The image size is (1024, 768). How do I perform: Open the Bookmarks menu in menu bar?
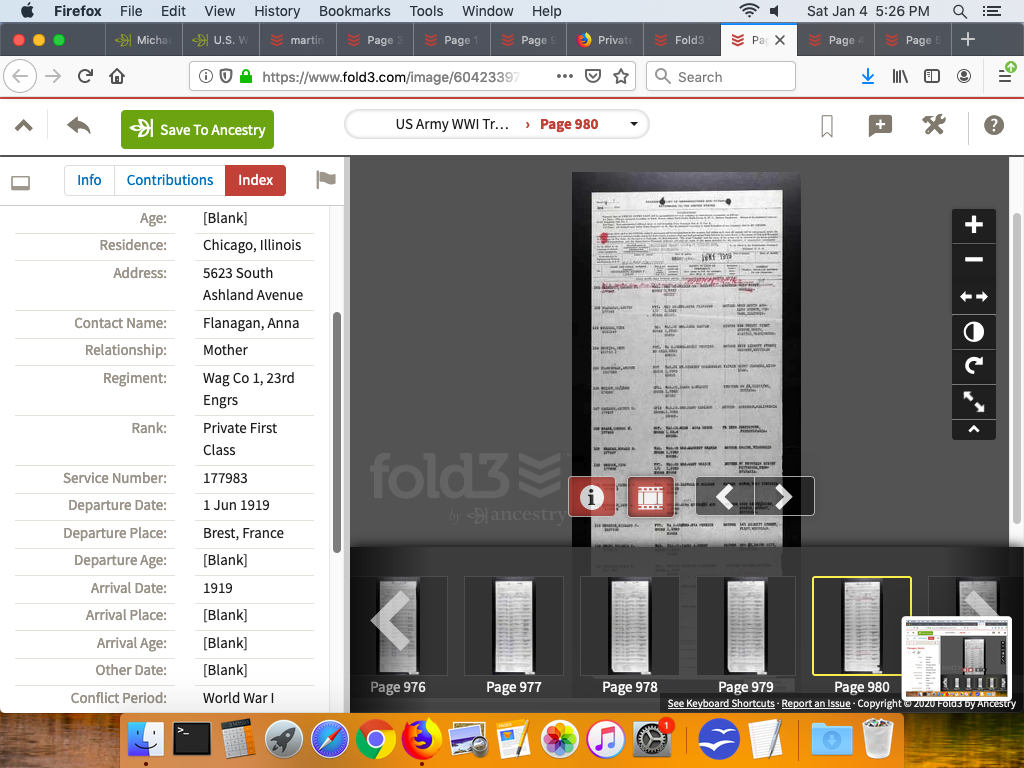tap(354, 11)
